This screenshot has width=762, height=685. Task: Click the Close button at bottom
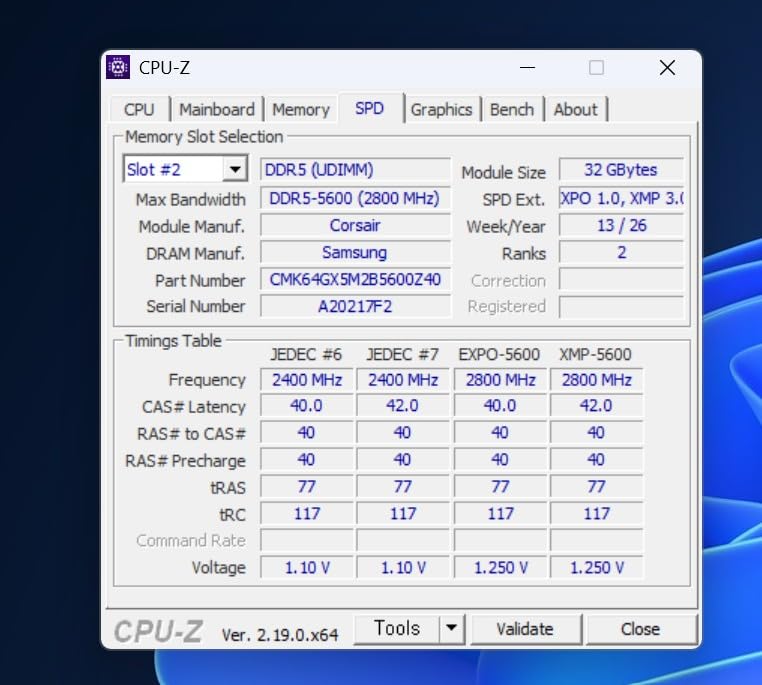coord(641,629)
